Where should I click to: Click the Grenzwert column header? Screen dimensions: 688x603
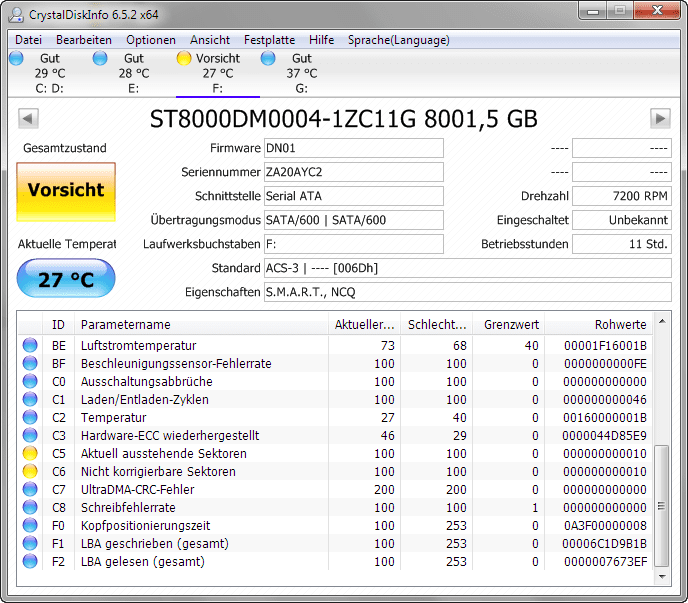(509, 324)
